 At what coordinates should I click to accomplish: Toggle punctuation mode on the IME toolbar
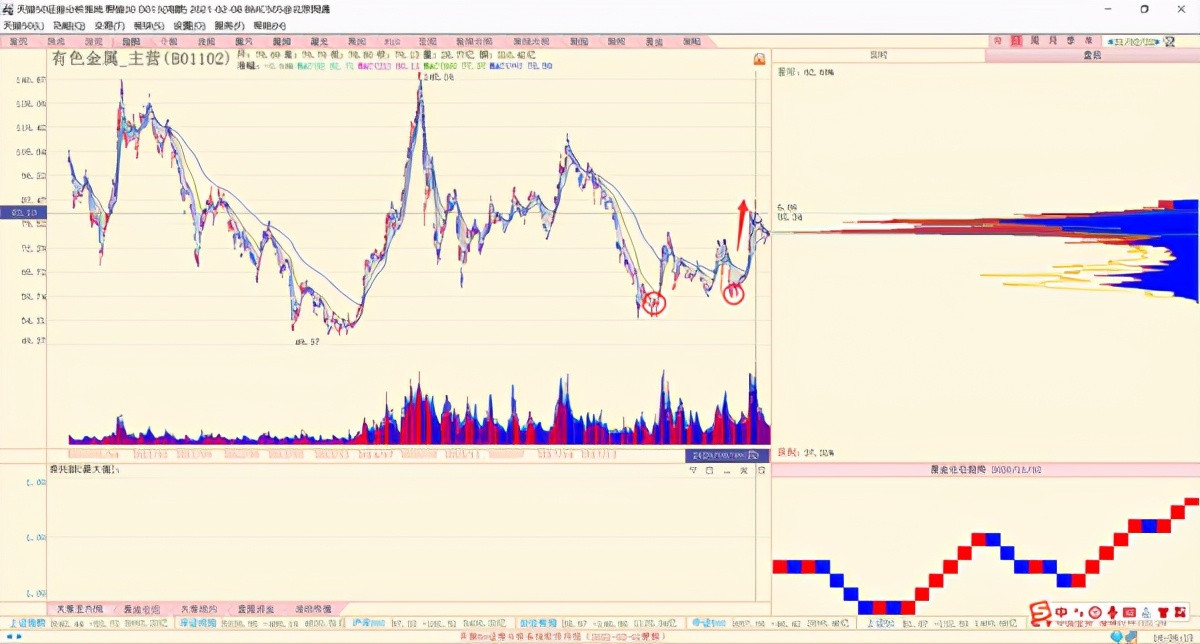point(1078,612)
